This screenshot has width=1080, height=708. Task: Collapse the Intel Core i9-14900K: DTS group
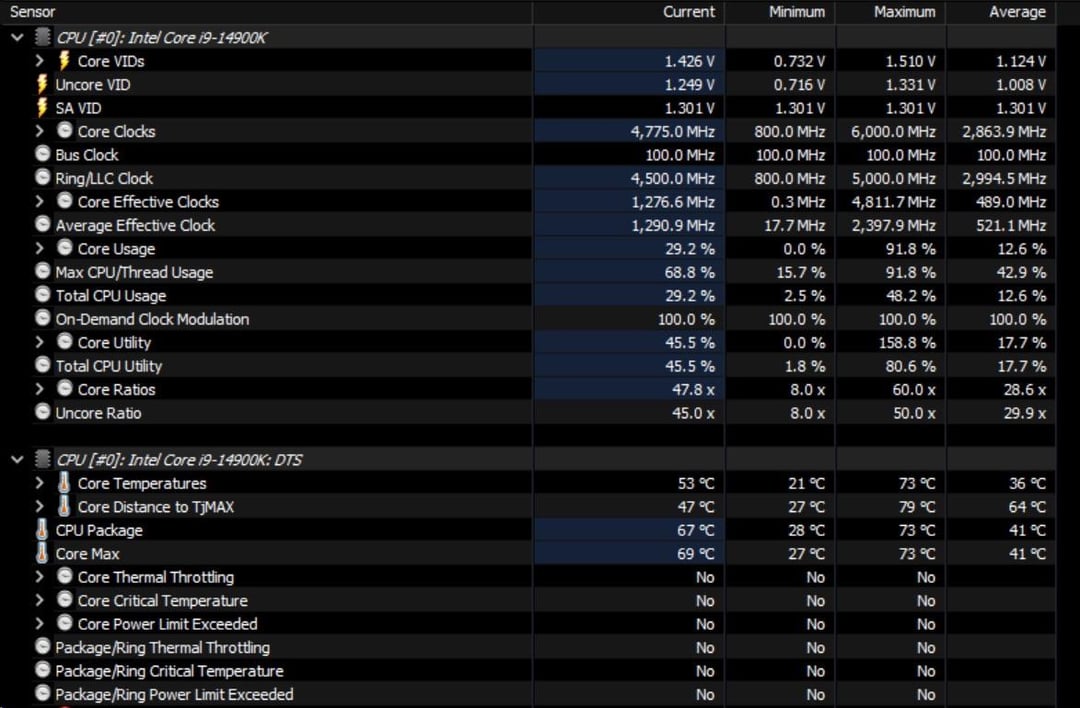point(17,459)
